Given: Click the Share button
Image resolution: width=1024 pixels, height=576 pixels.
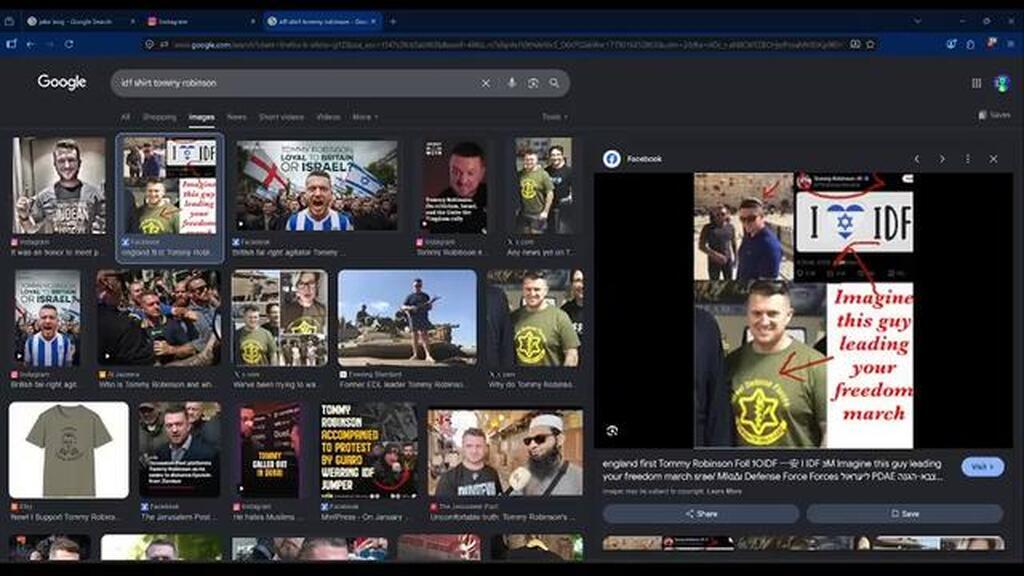Looking at the screenshot, I should tap(701, 514).
